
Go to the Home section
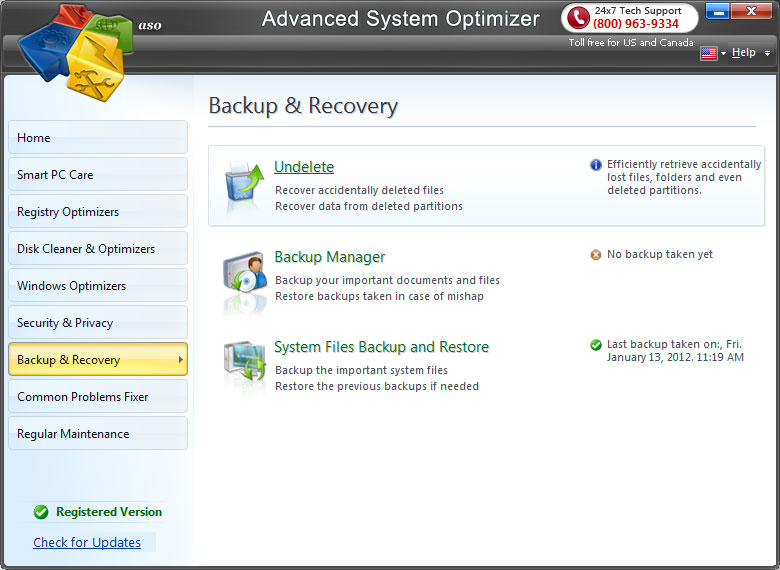pos(98,137)
